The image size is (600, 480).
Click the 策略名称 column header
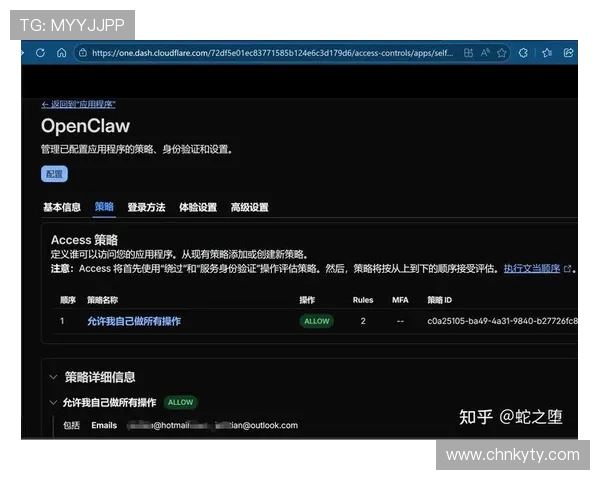click(103, 300)
